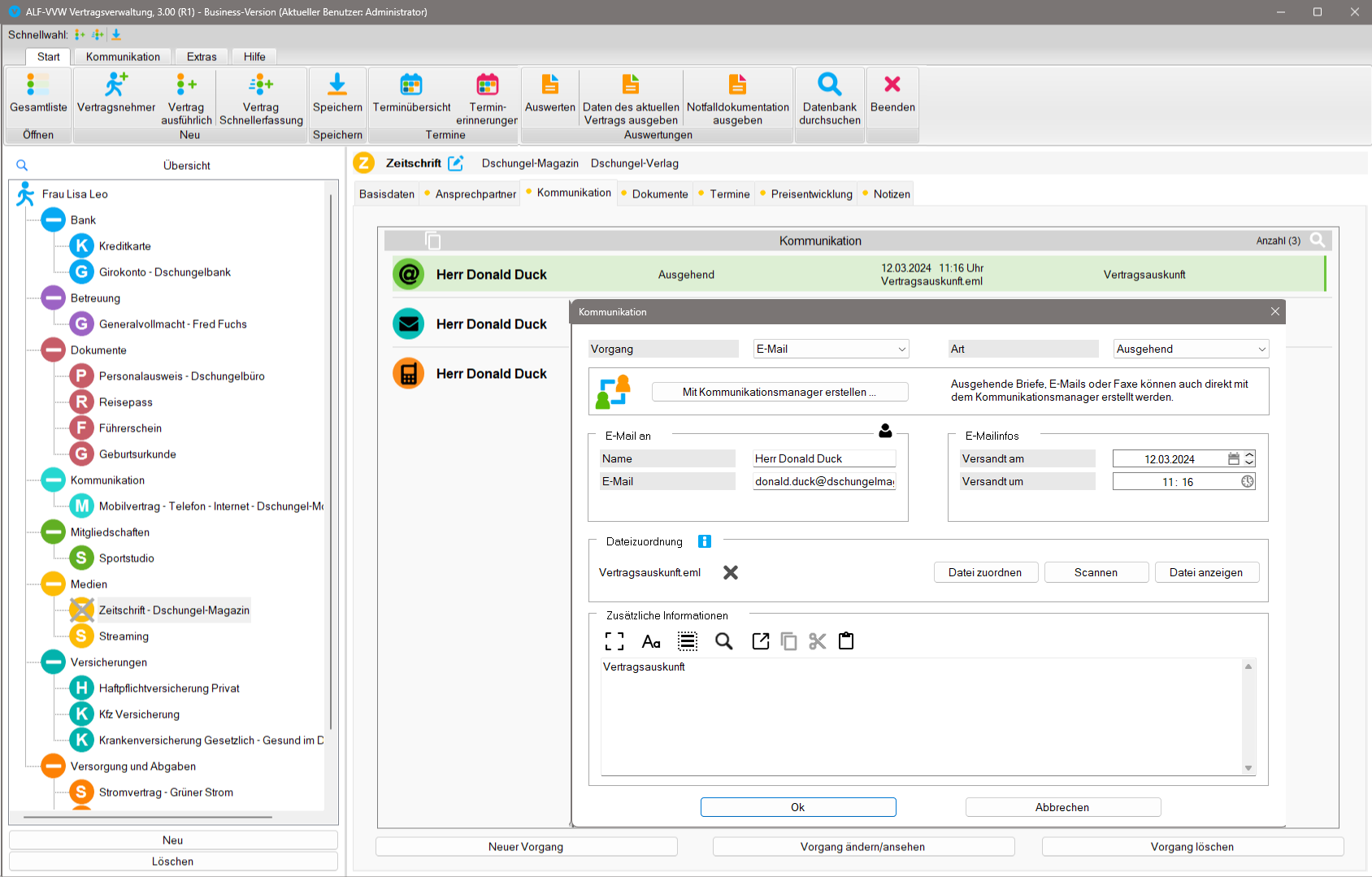Remove Vertragsauskunft.eml with the X icon

pos(731,573)
